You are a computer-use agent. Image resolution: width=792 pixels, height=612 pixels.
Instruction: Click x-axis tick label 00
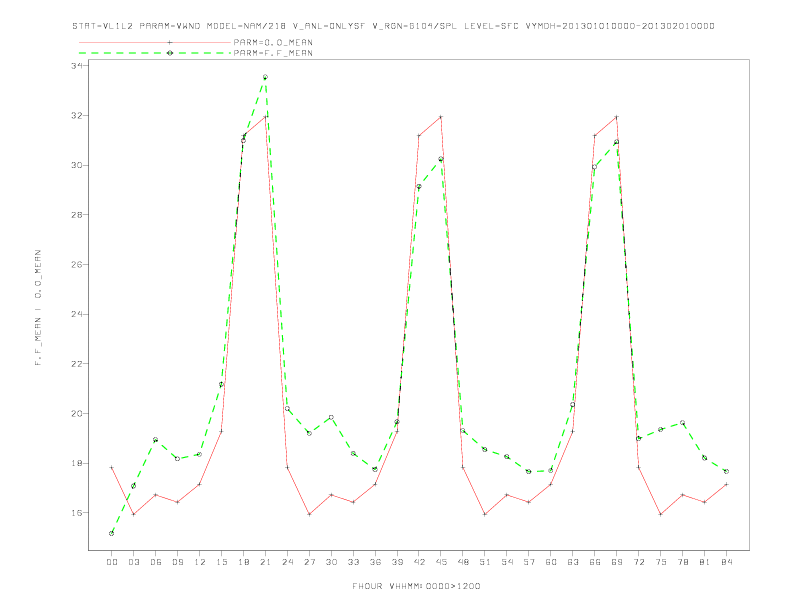112,562
